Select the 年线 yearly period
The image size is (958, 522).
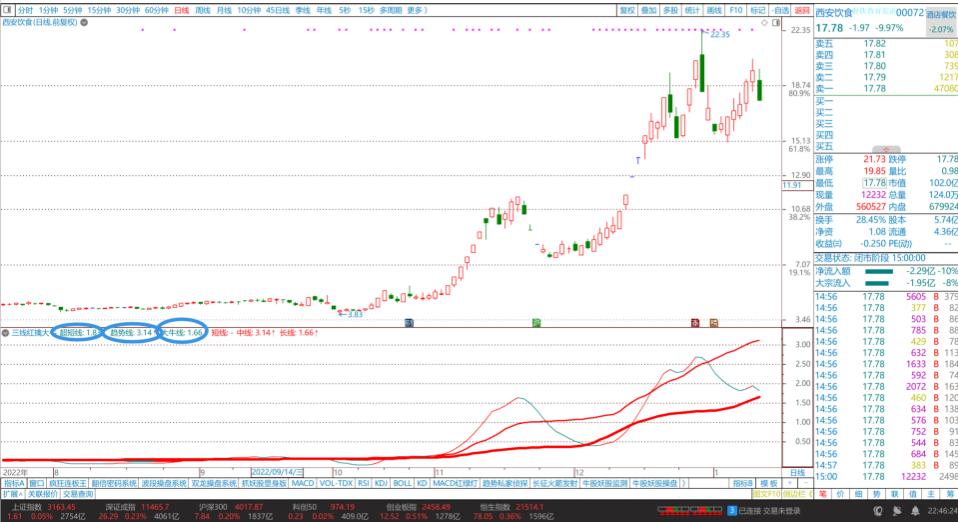[324, 10]
